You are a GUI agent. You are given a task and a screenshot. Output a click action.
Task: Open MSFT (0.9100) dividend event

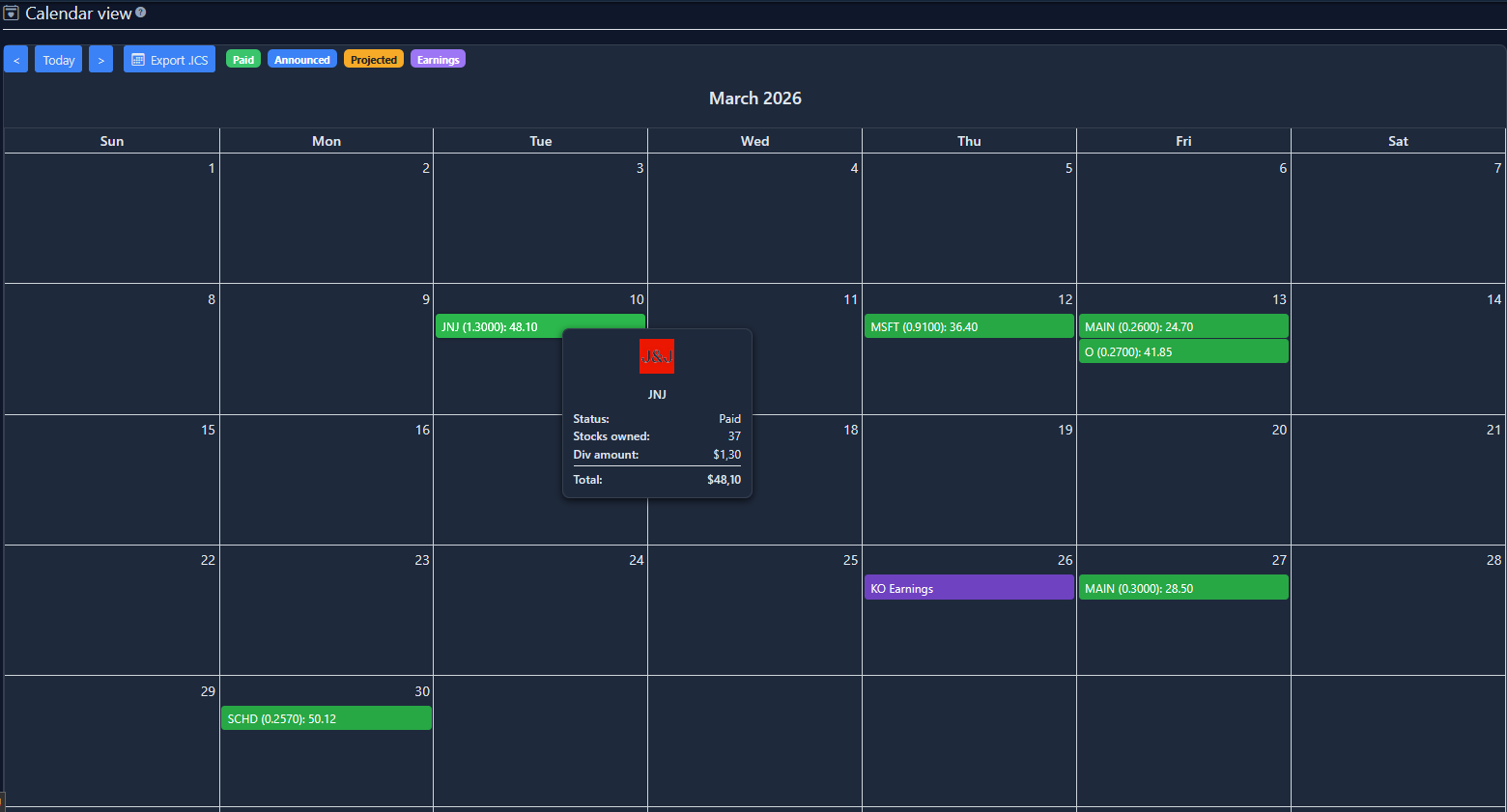[969, 326]
